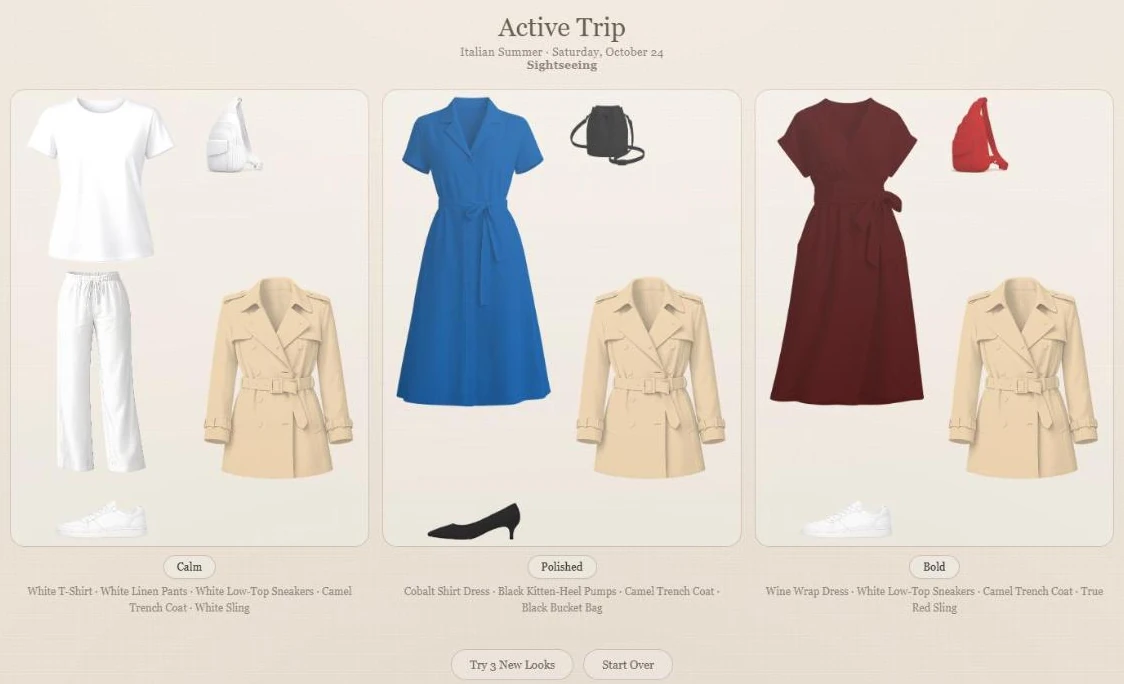1124x684 pixels.
Task: Click the Try 3 New Looks button
Action: [512, 665]
